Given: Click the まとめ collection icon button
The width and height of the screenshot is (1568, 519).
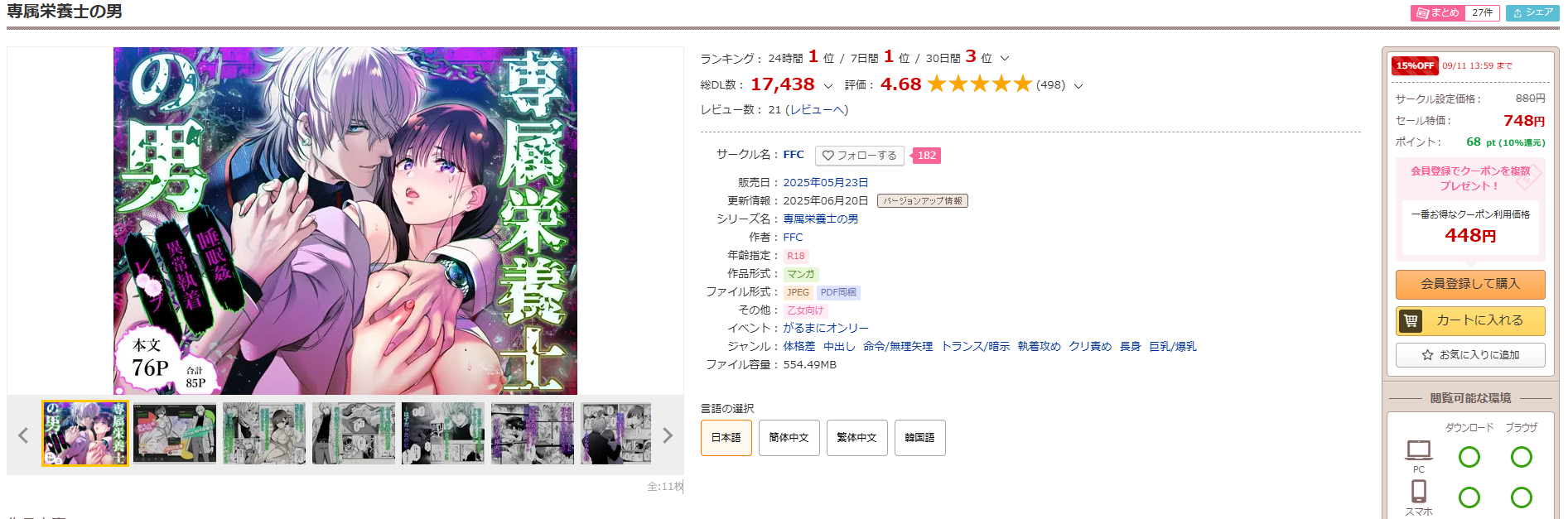Looking at the screenshot, I should [x=1438, y=13].
